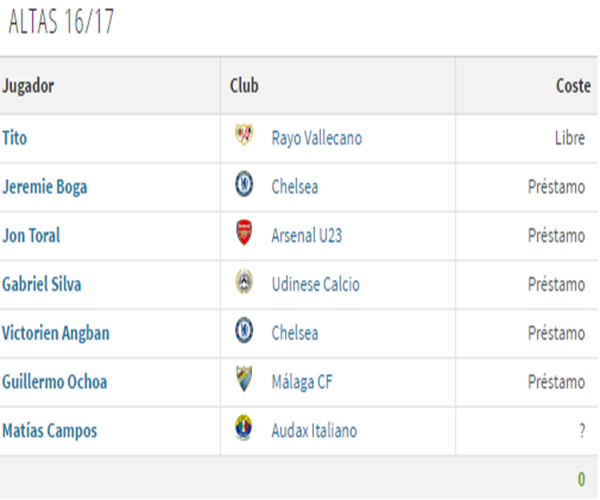Open the Audax Italiano club link
This screenshot has width=600, height=500.
click(314, 431)
